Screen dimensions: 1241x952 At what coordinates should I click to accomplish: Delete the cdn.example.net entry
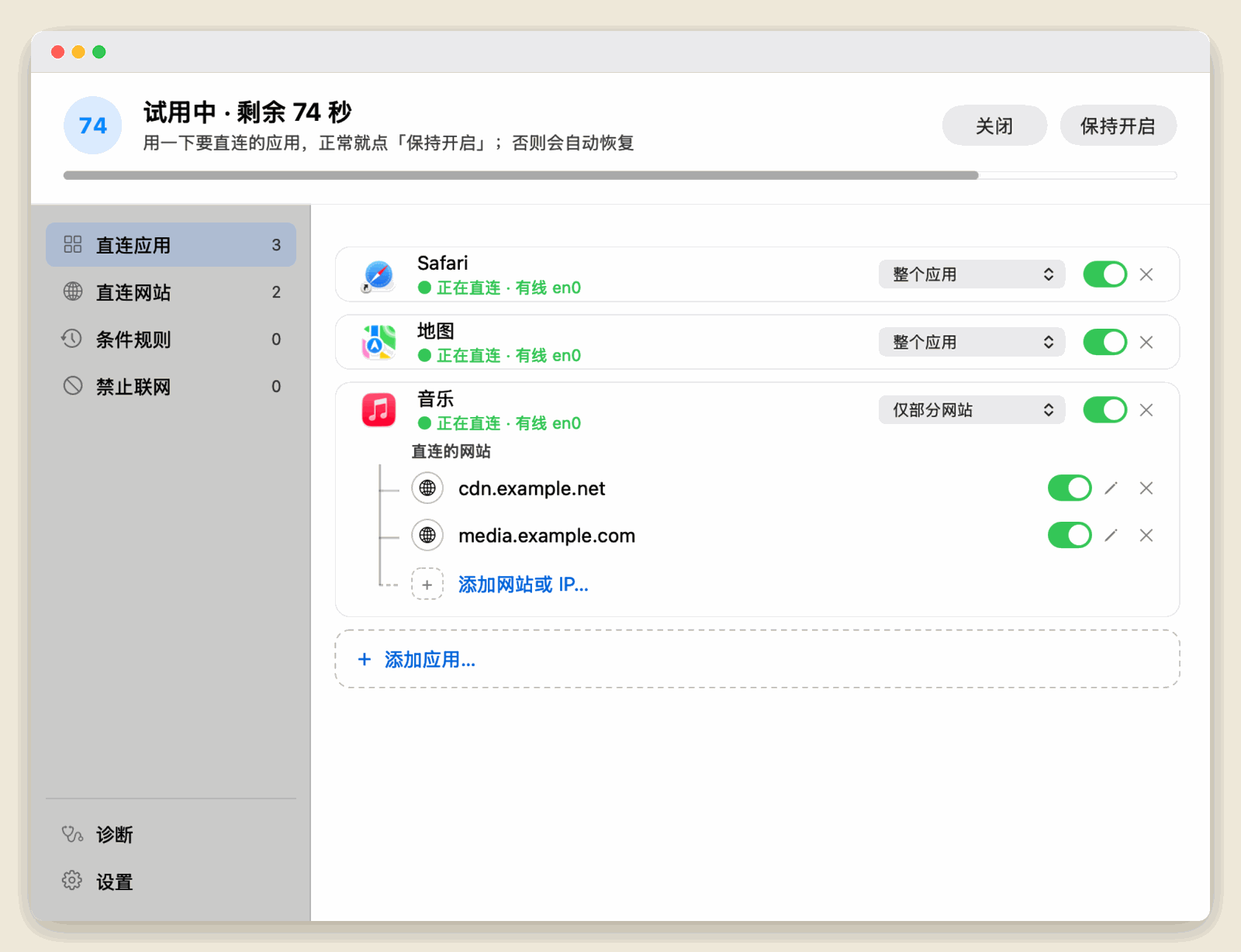[x=1146, y=488]
